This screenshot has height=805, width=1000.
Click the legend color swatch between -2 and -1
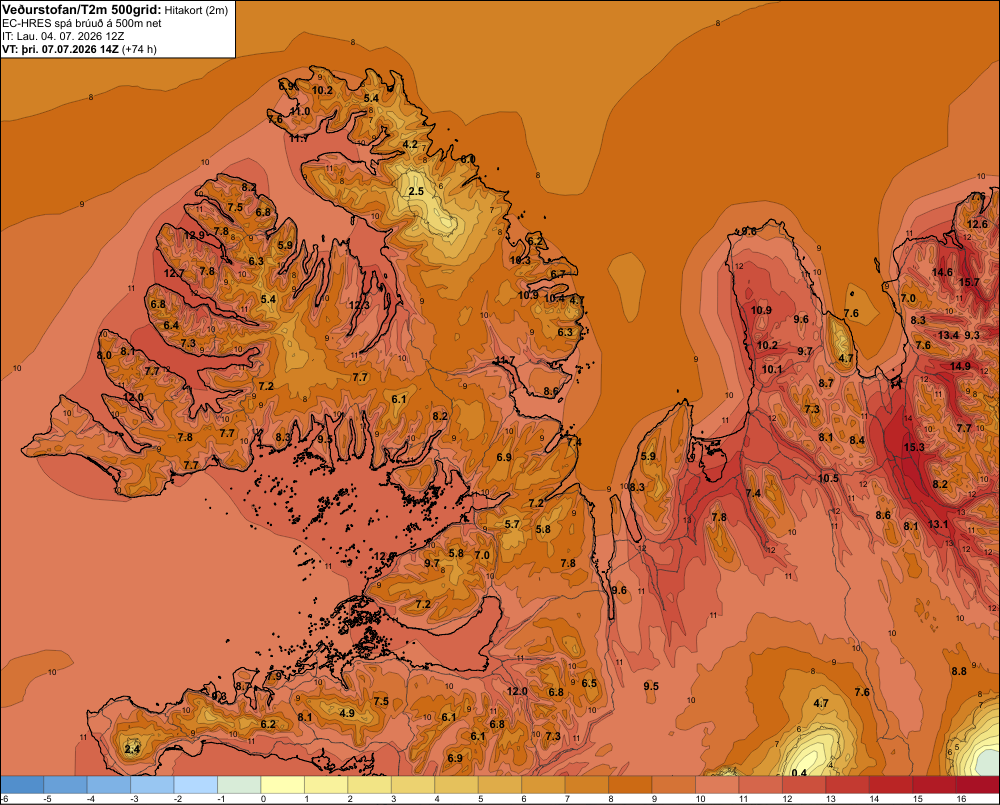196,784
